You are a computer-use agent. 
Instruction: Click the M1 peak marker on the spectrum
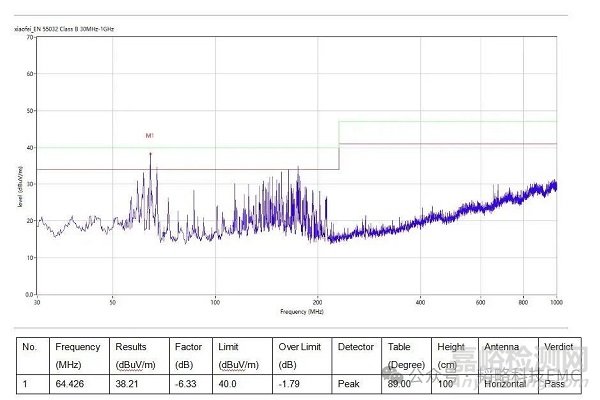coord(150,135)
